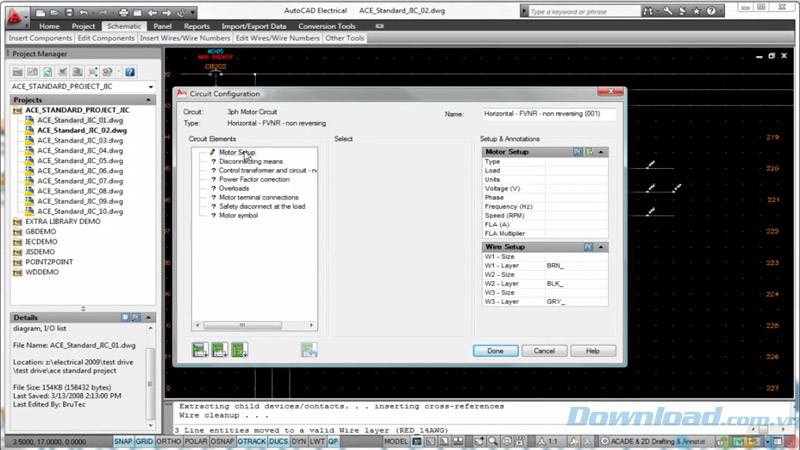Click first insert-circuit icon at dialog bottom-left
Image resolution: width=800 pixels, height=450 pixels.
(201, 350)
